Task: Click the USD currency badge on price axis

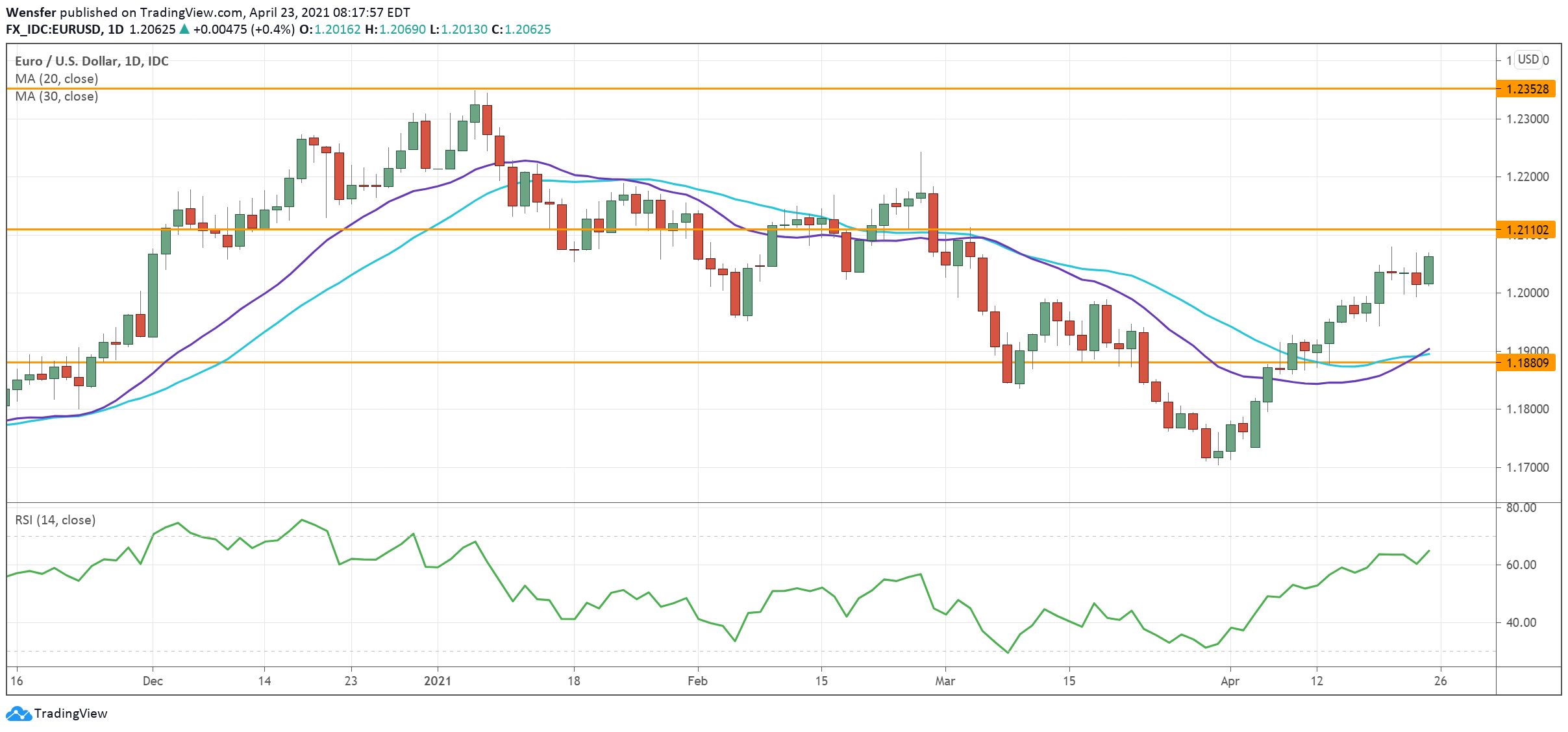Action: pyautogui.click(x=1528, y=60)
